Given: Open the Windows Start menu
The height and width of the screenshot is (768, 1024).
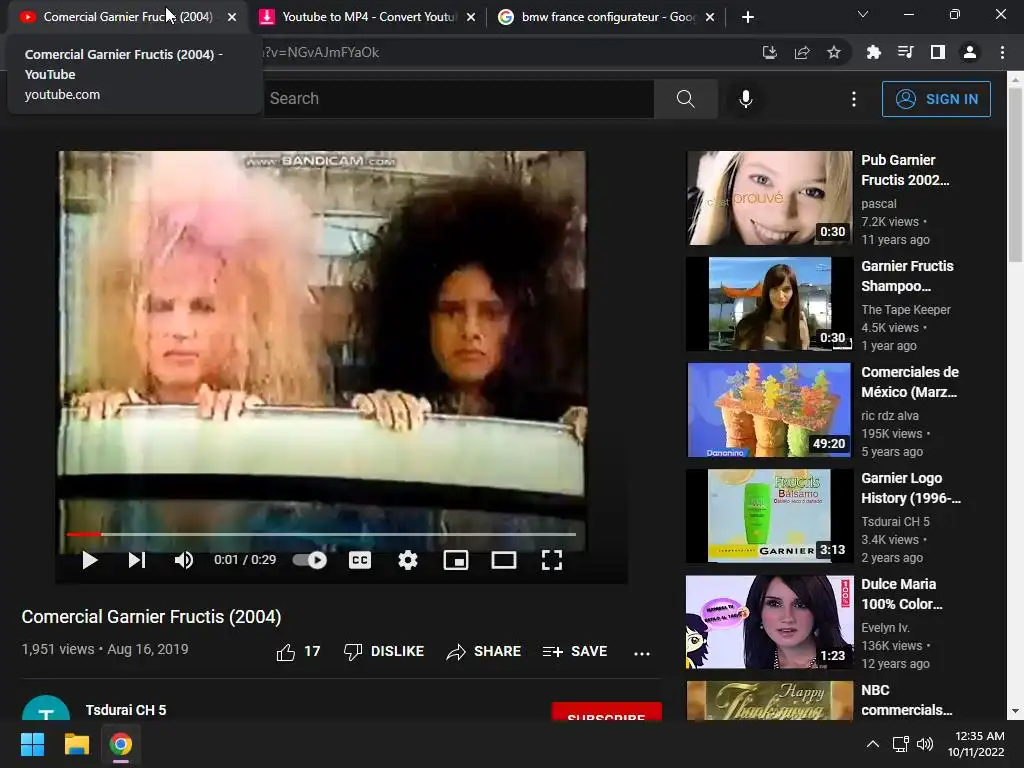Looking at the screenshot, I should click(33, 744).
